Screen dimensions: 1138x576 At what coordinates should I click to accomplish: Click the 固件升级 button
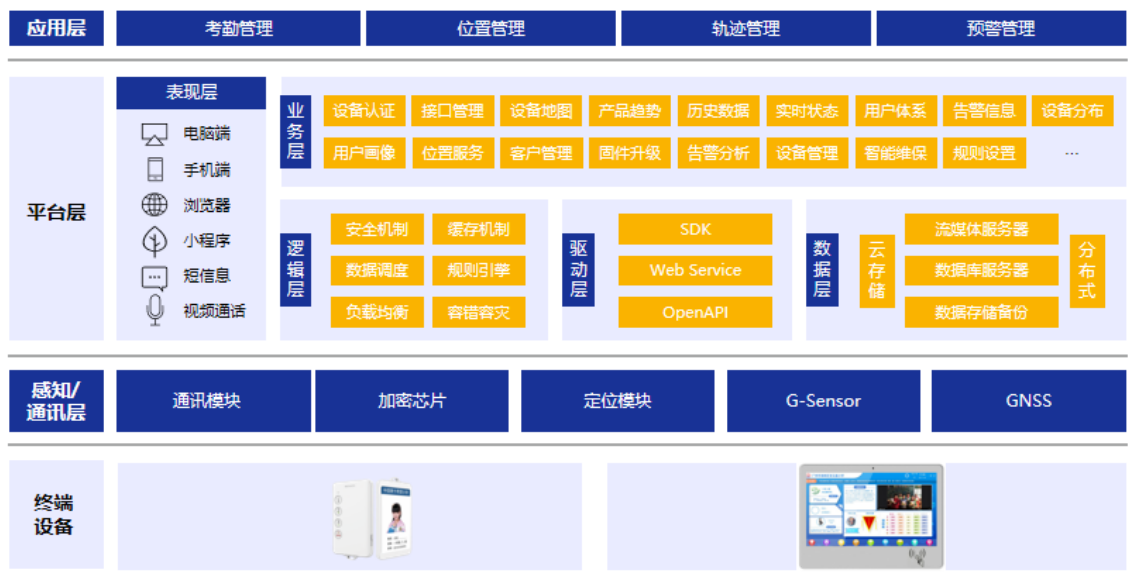click(630, 153)
